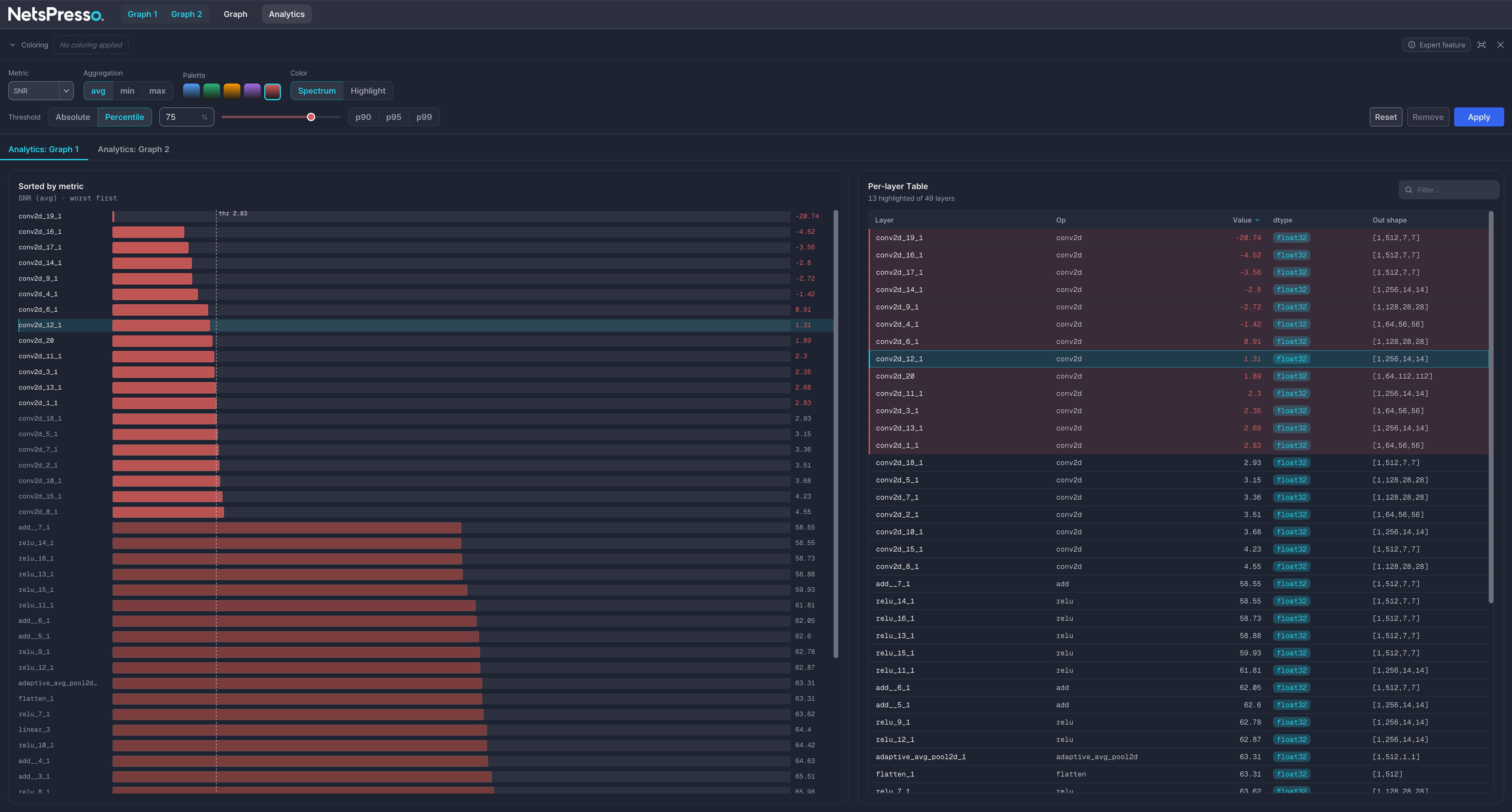Select the Analytics: Graph 1 tab
The width and height of the screenshot is (1512, 812).
[x=44, y=149]
